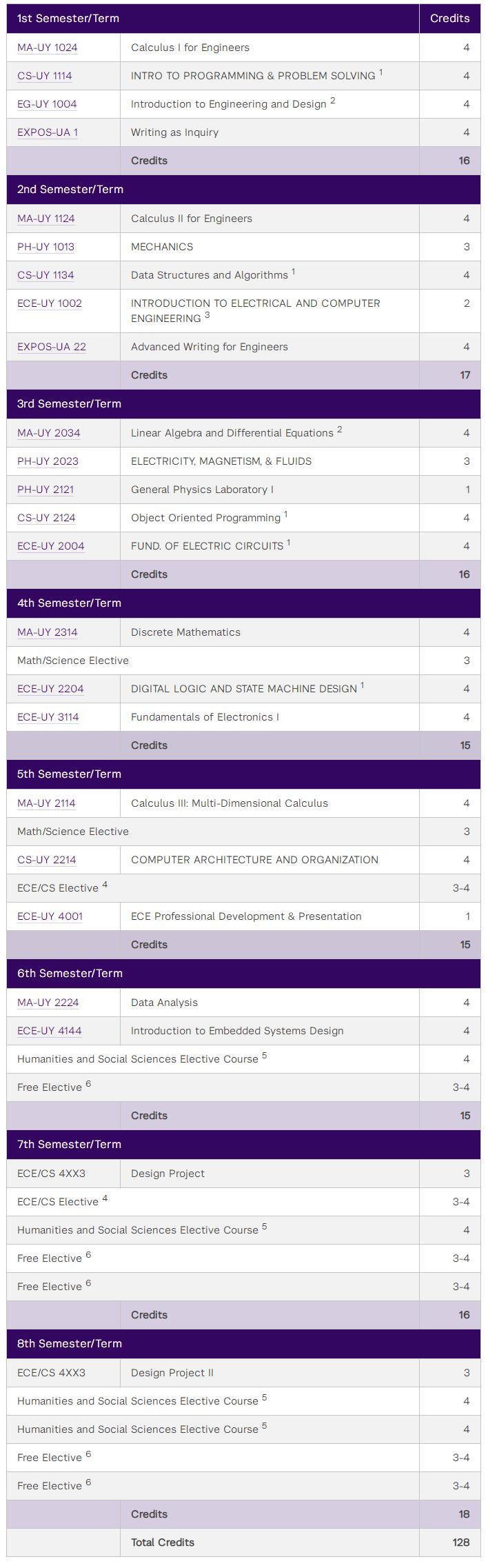This screenshot has height=1568, width=488.
Task: Open the EXPOS-UA 1 course link
Action: (48, 132)
